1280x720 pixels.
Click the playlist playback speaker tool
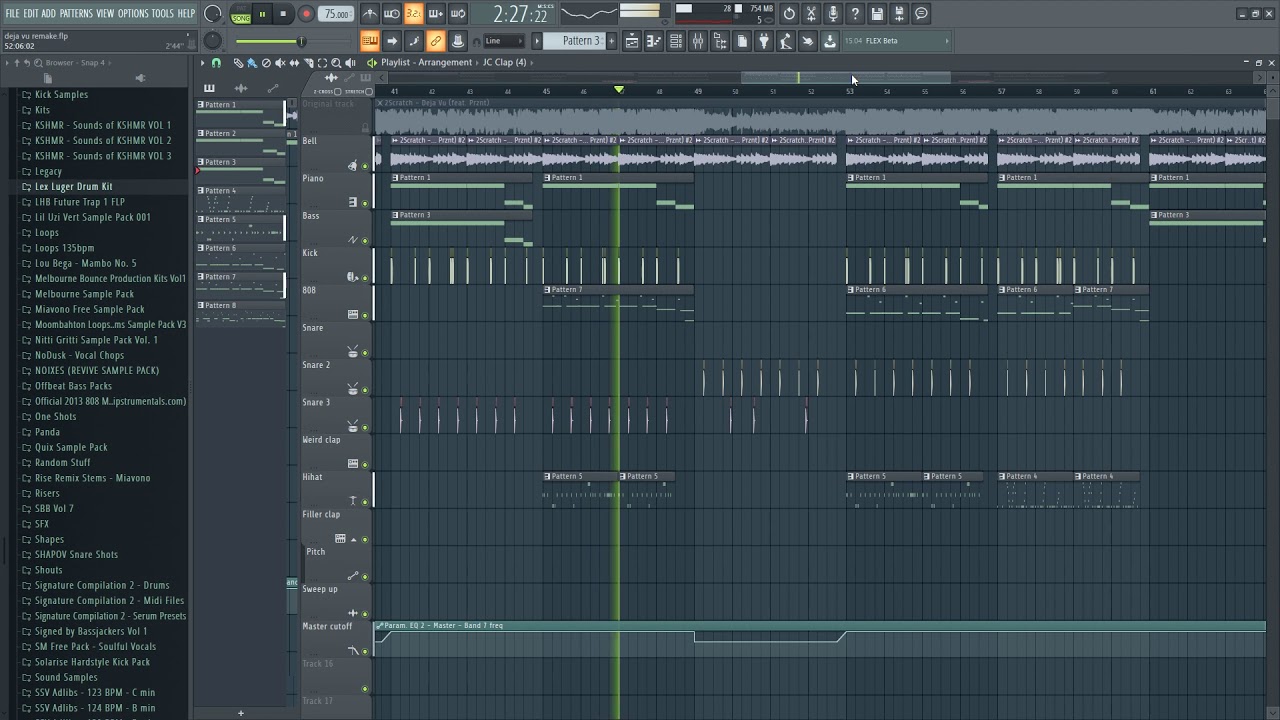[x=350, y=63]
